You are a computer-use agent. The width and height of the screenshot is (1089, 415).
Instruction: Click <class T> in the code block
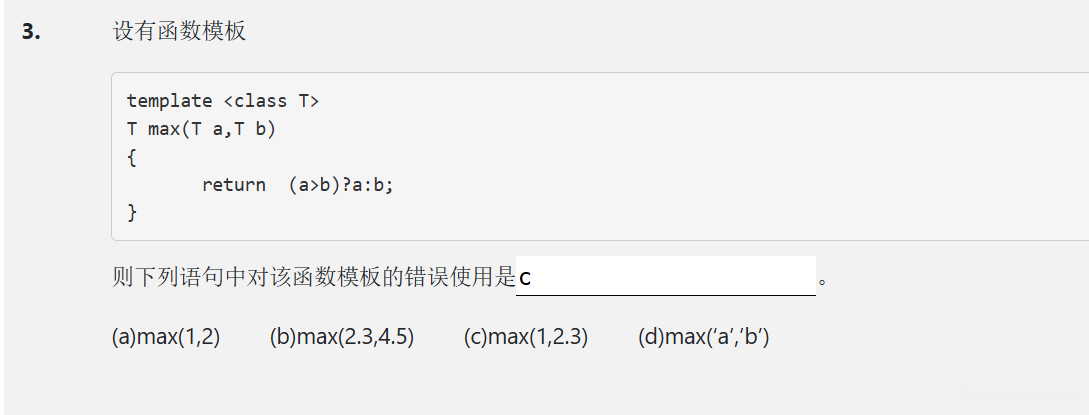(x=271, y=101)
